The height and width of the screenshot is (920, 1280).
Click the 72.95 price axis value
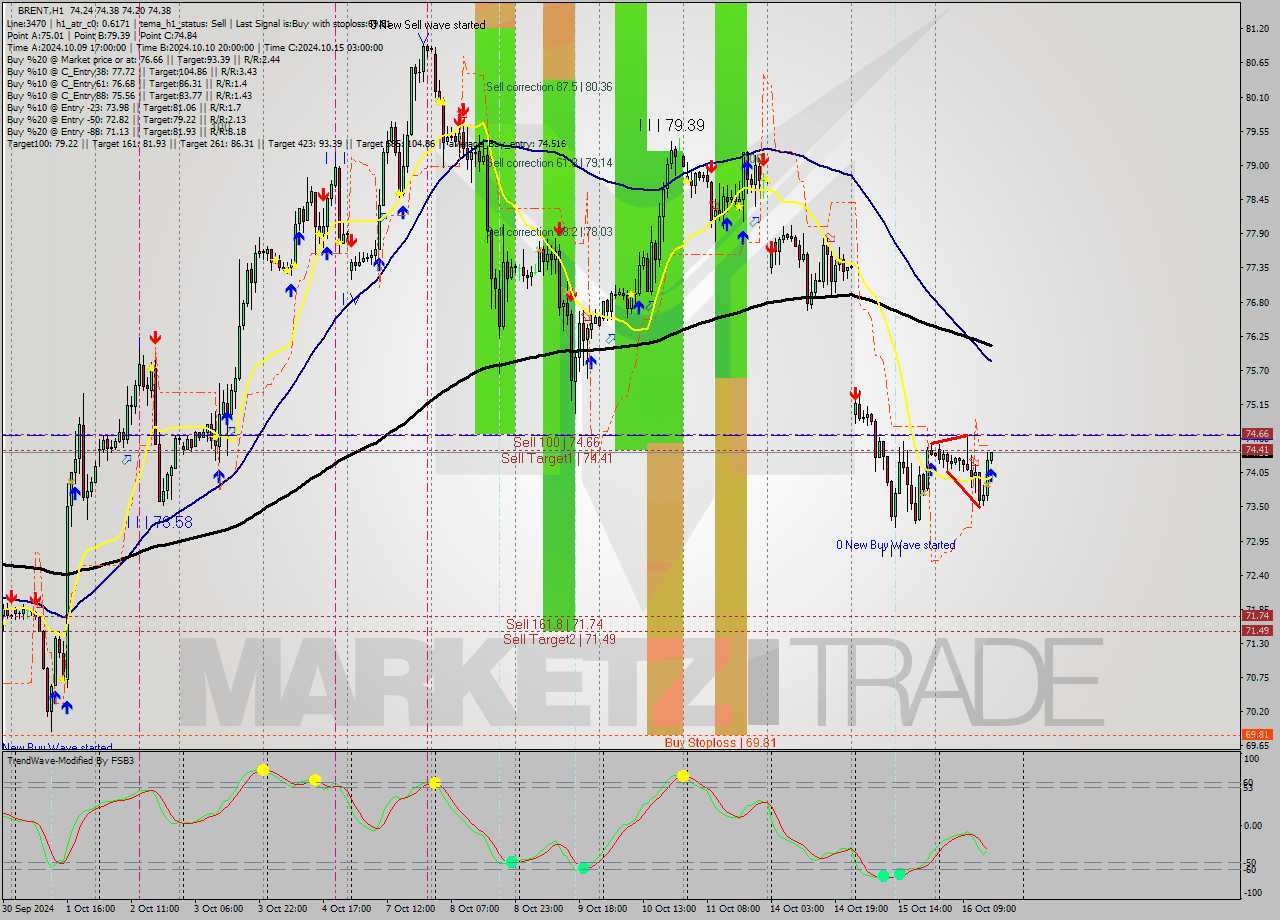[x=1257, y=542]
